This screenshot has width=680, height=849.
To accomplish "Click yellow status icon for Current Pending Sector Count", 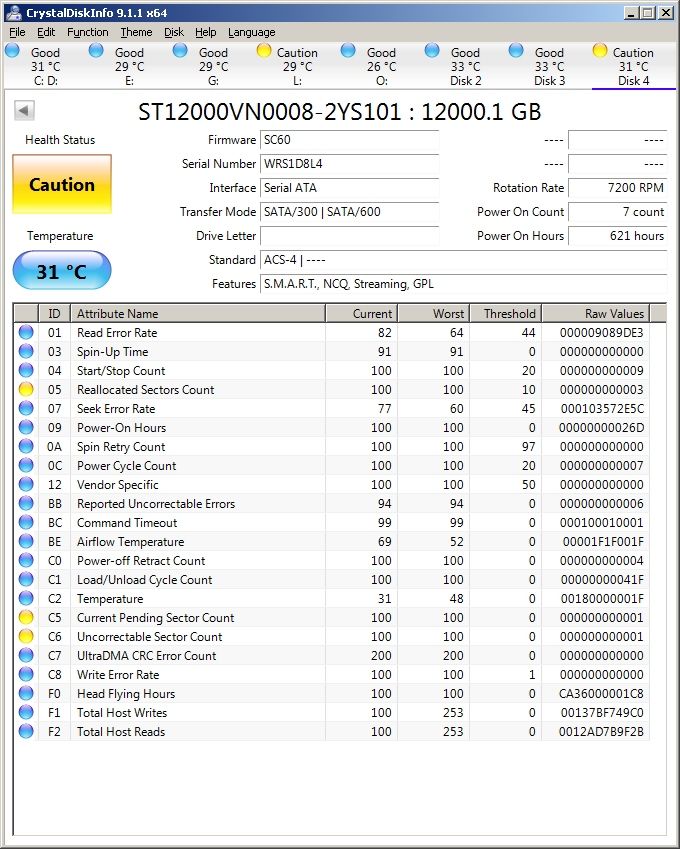I will tap(26, 618).
